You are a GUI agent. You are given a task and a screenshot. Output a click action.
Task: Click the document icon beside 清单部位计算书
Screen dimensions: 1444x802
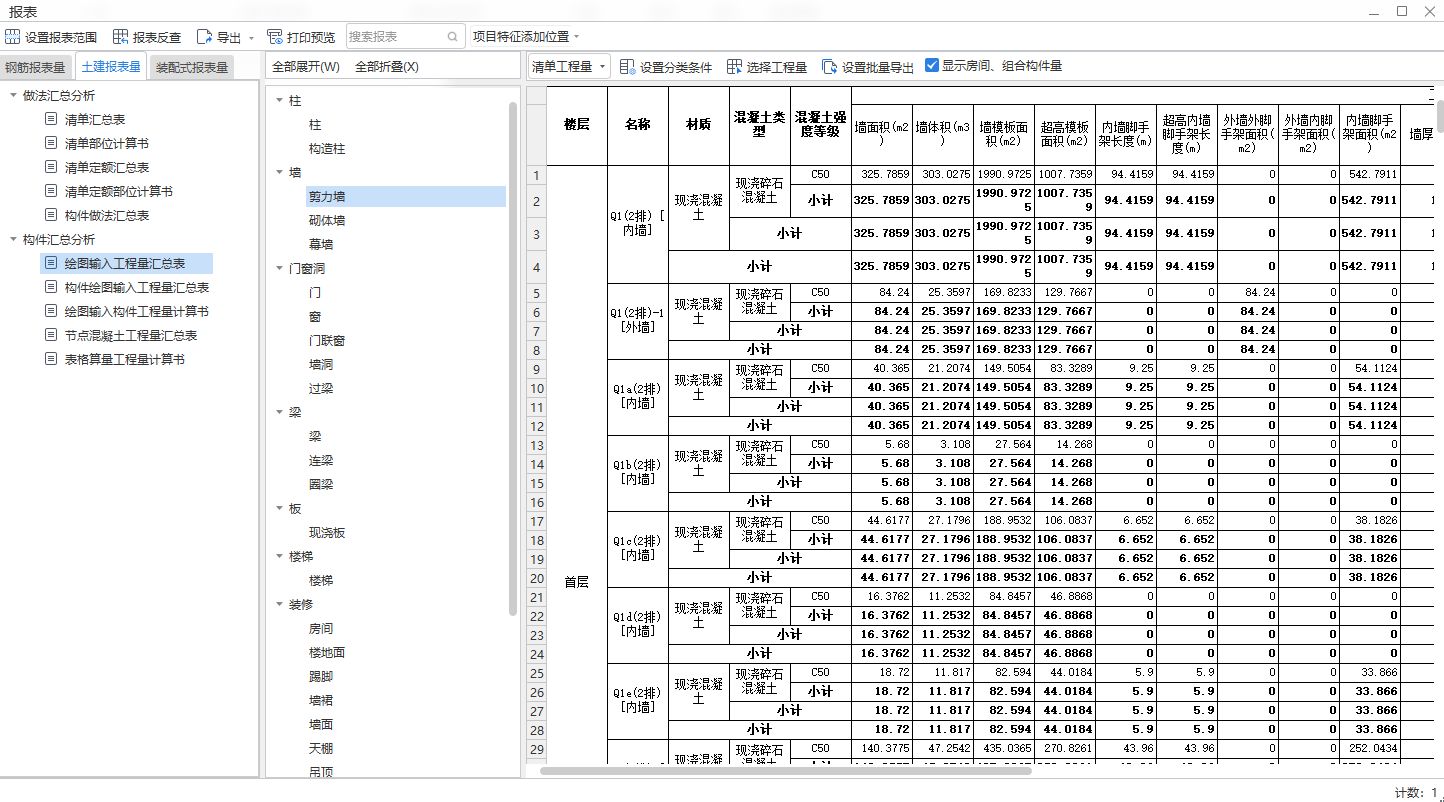point(51,143)
